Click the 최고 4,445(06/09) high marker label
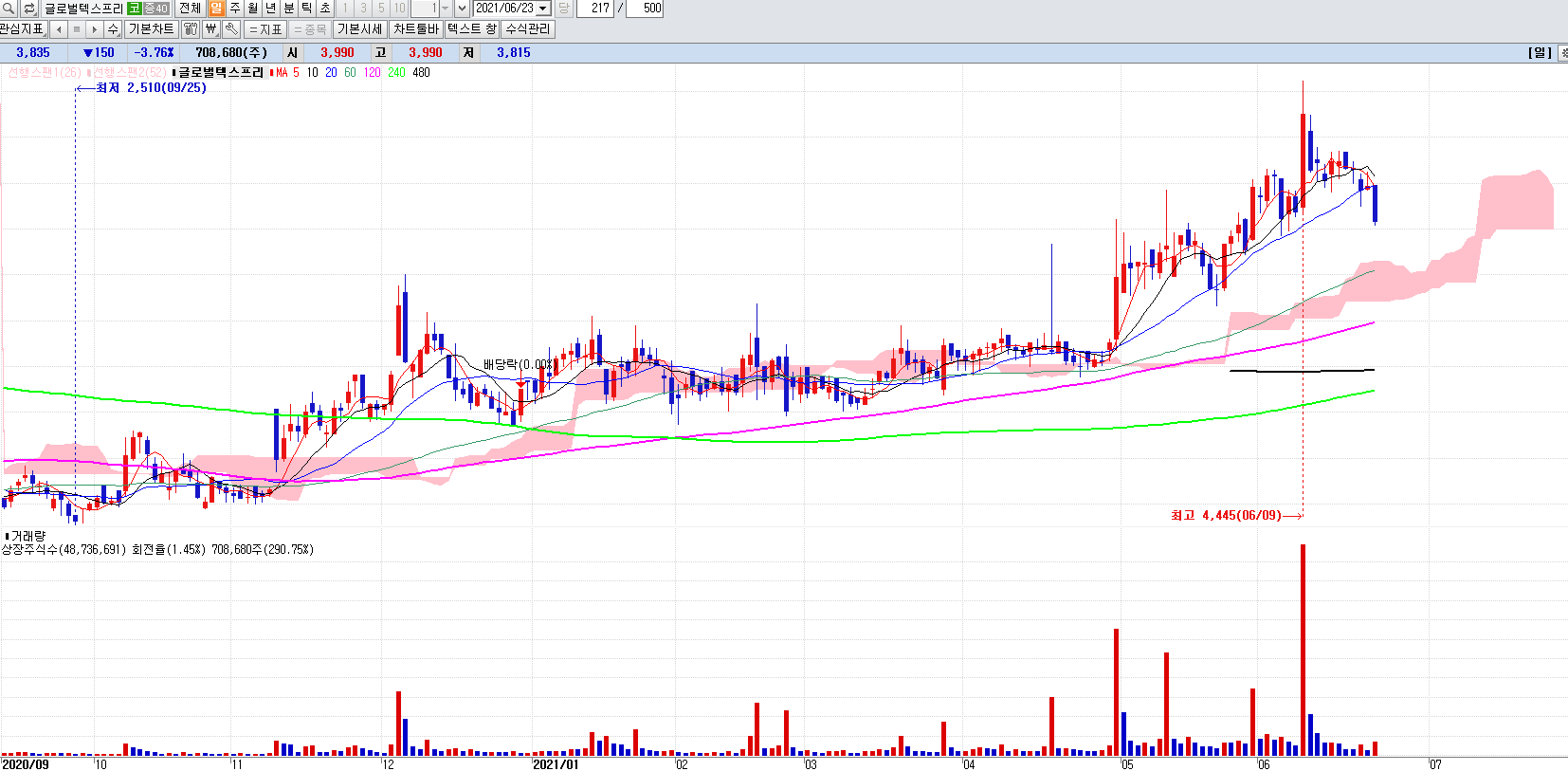Screen dimensions: 1568x771 click(1226, 516)
